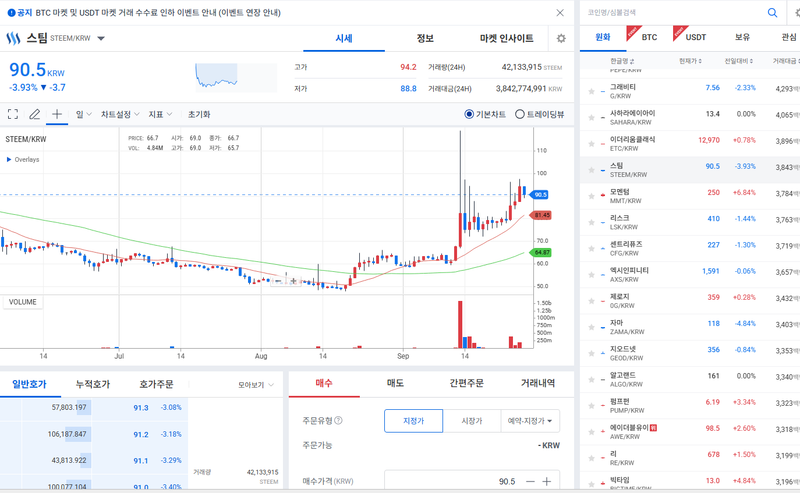Select the 기본차트 radio option
800x493 pixels.
pos(485,114)
